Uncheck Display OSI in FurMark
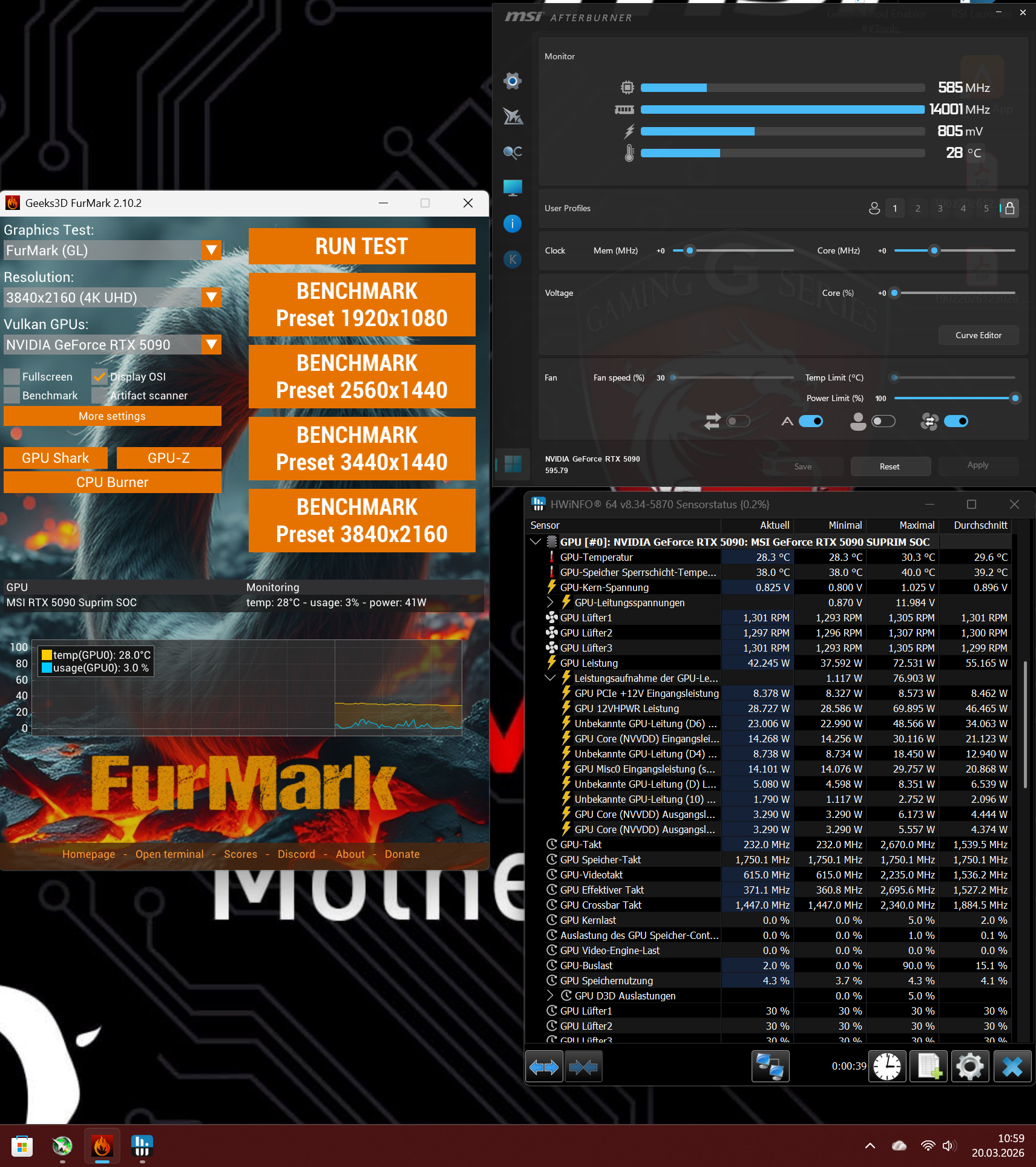 [100, 376]
